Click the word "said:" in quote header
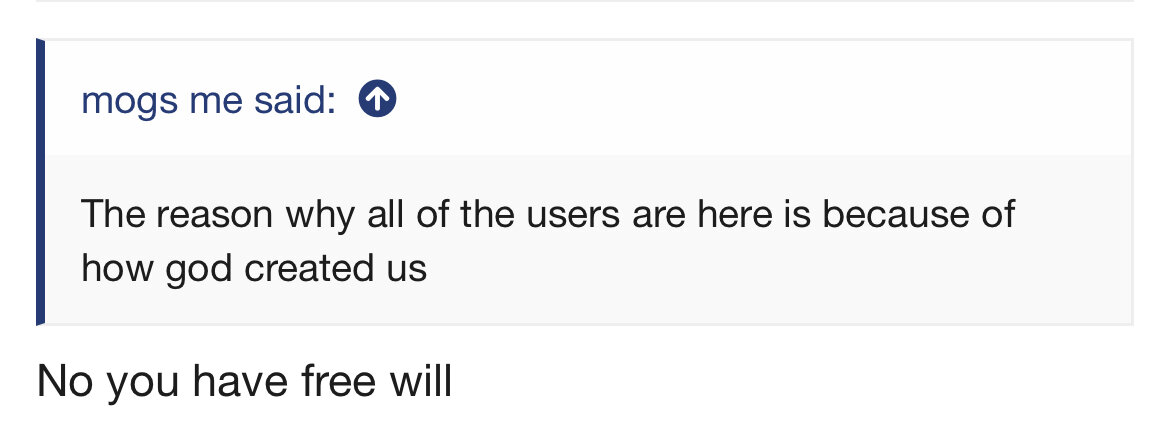This screenshot has width=1170, height=433. [x=295, y=99]
